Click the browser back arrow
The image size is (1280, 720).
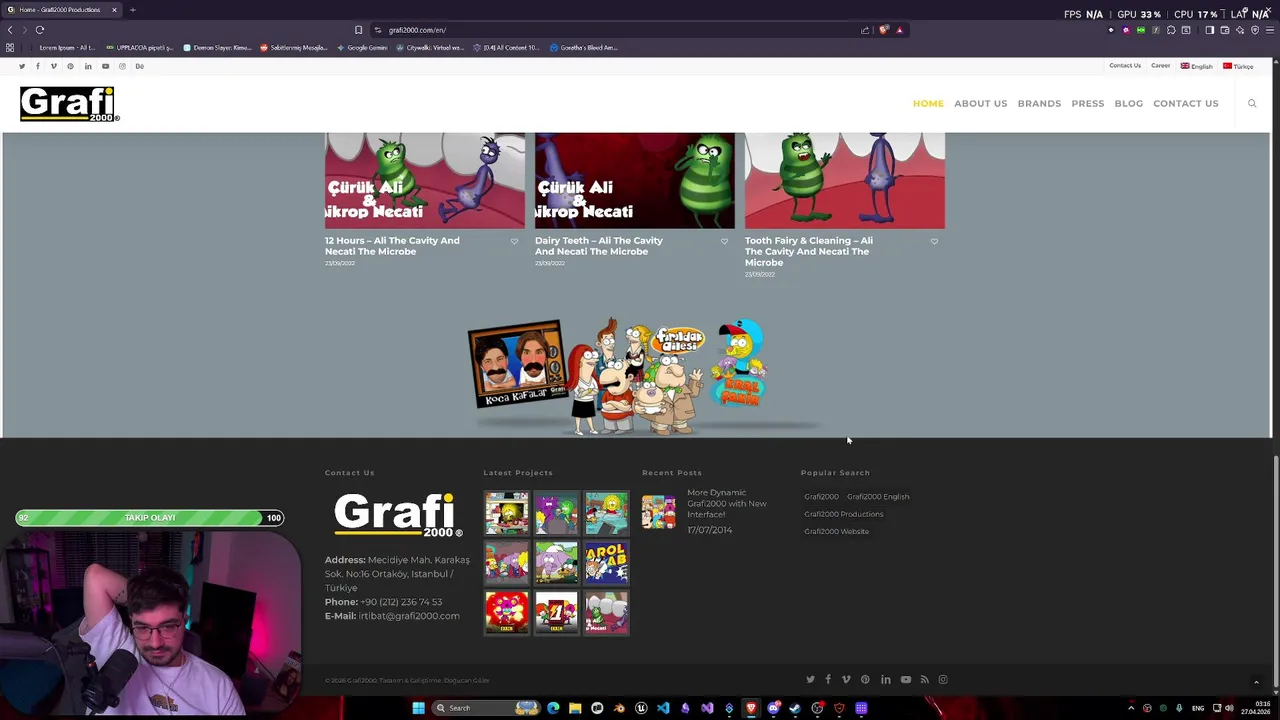[x=10, y=30]
